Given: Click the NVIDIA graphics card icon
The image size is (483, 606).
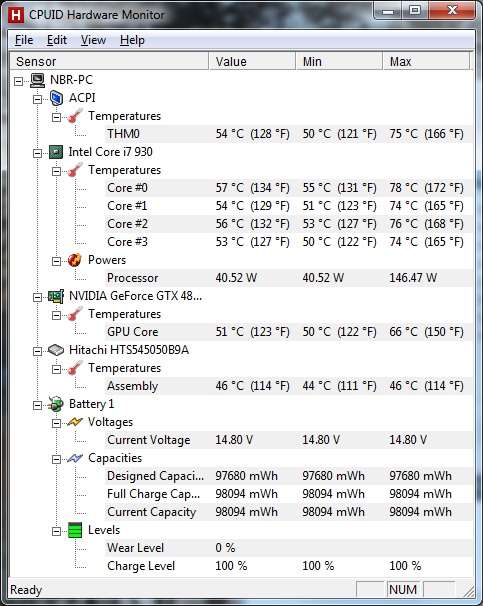Looking at the screenshot, I should tap(56, 296).
